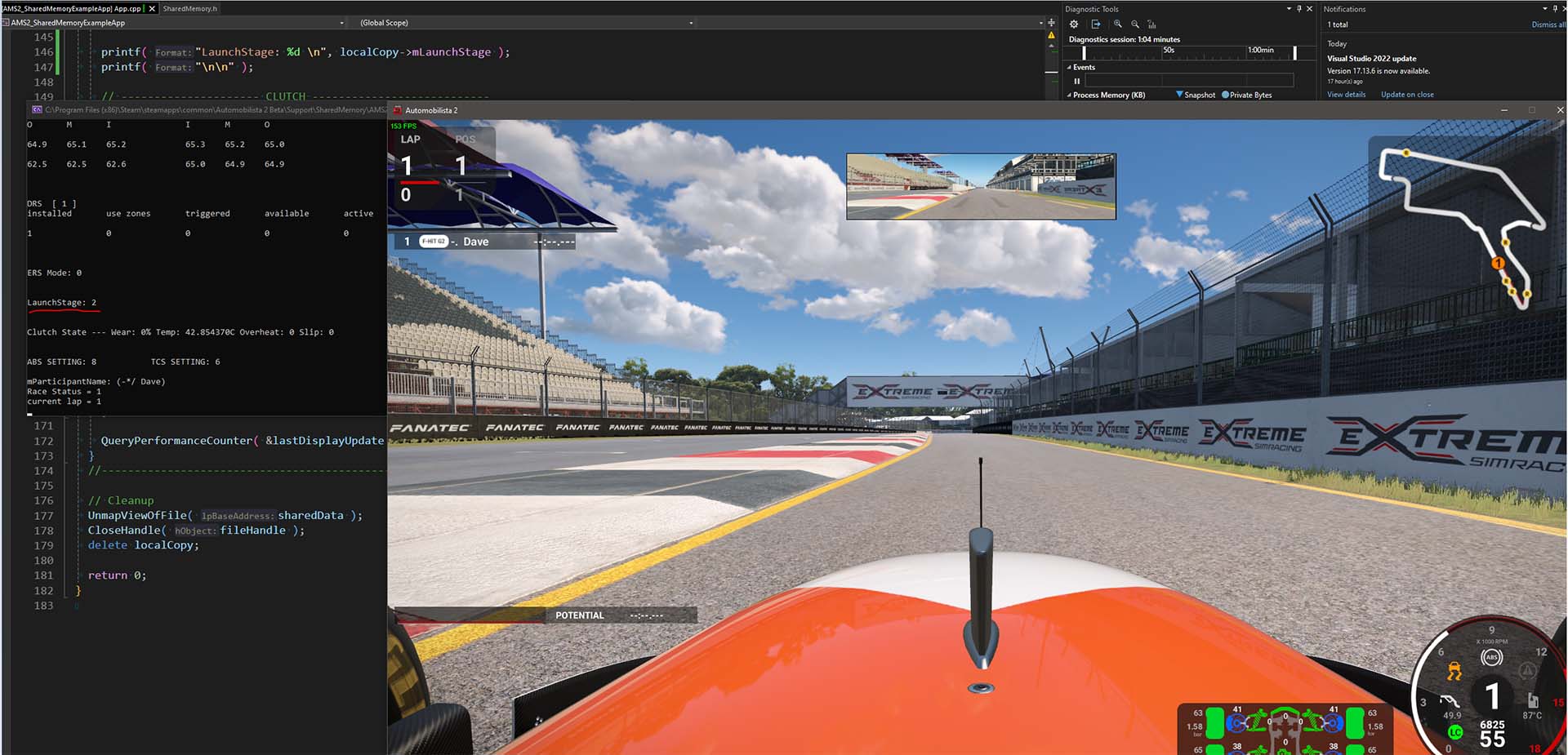Zoom in on the diagnostics timeline
Viewport: 1568px width, 755px height.
[1118, 24]
